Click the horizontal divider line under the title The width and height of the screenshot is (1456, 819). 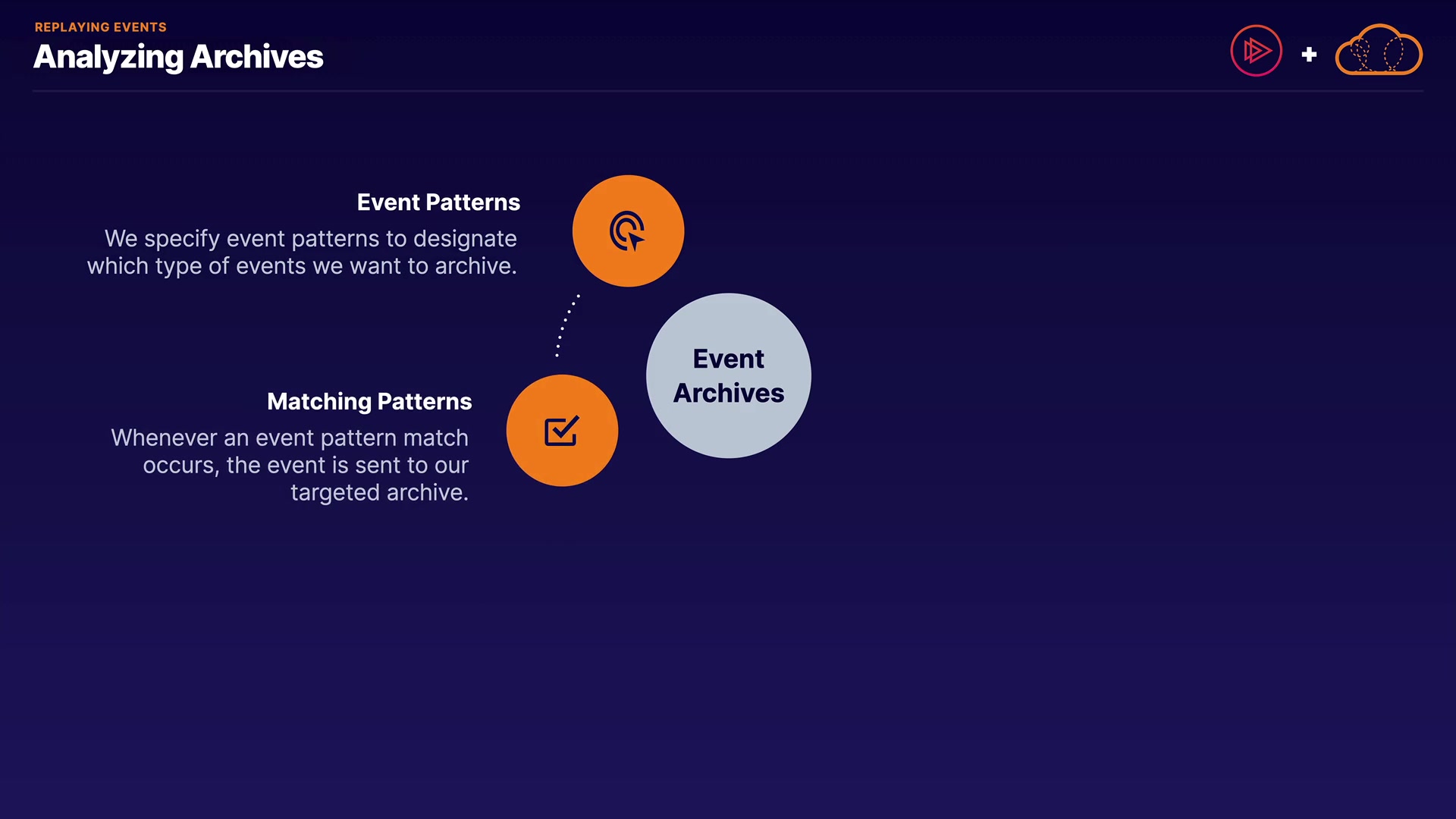click(x=728, y=91)
